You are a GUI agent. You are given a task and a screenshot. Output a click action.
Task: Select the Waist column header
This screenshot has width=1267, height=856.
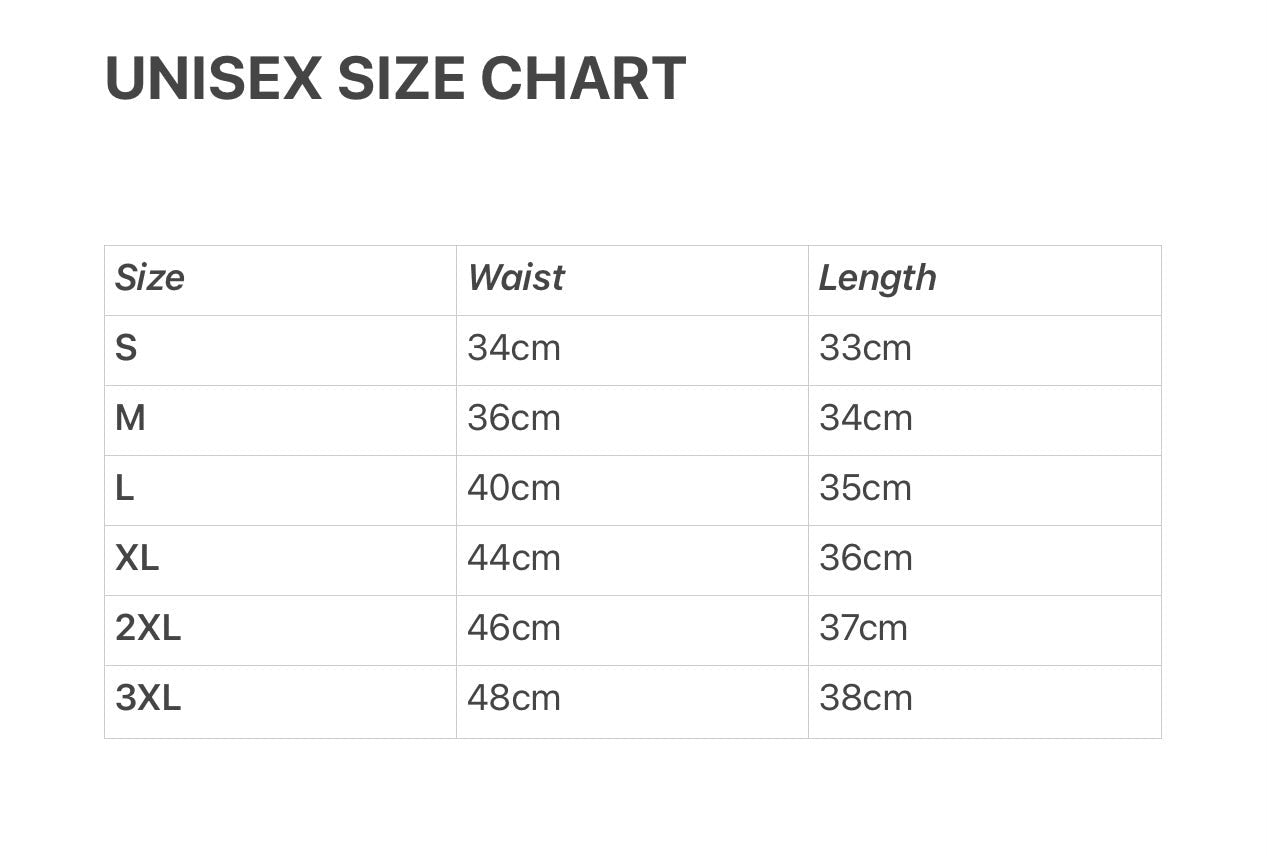515,278
